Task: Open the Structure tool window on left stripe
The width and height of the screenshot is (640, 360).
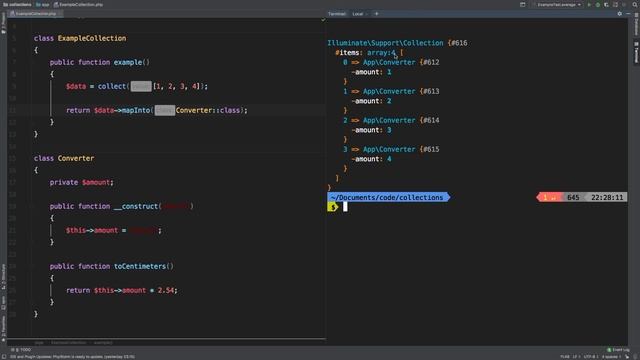Action: [x=3, y=277]
